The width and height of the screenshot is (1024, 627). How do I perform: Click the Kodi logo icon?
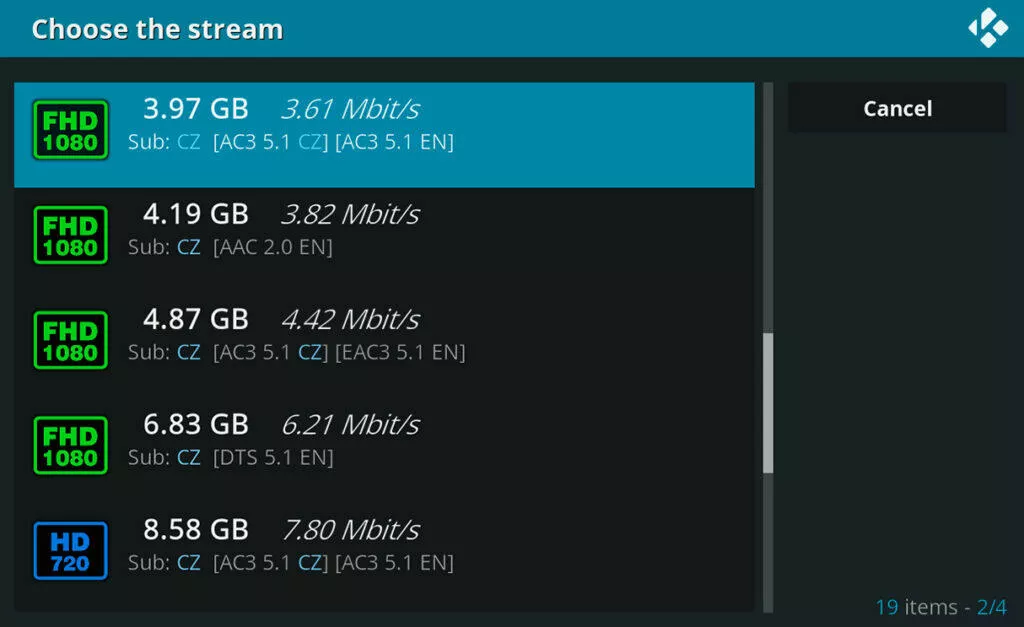pyautogui.click(x=987, y=28)
